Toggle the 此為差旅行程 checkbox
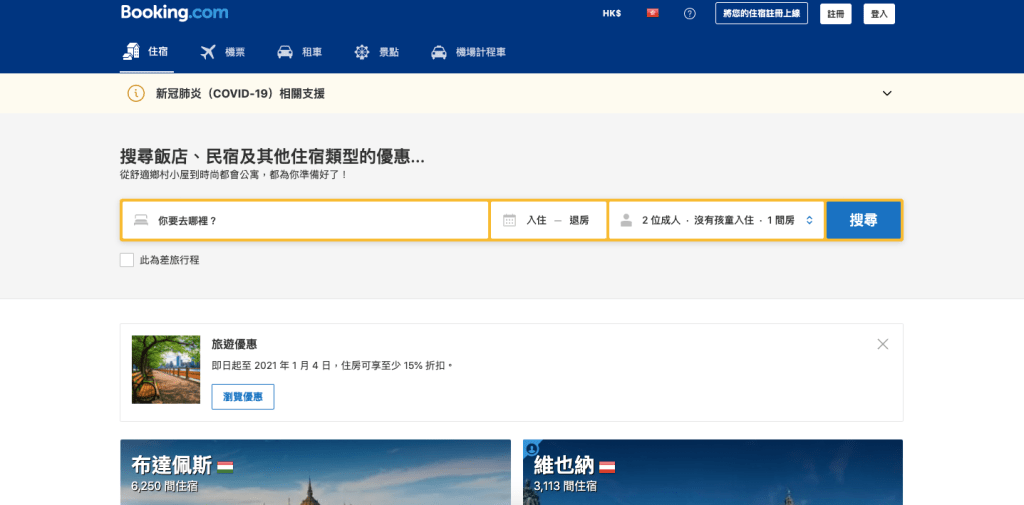Image resolution: width=1024 pixels, height=505 pixels. tap(127, 260)
